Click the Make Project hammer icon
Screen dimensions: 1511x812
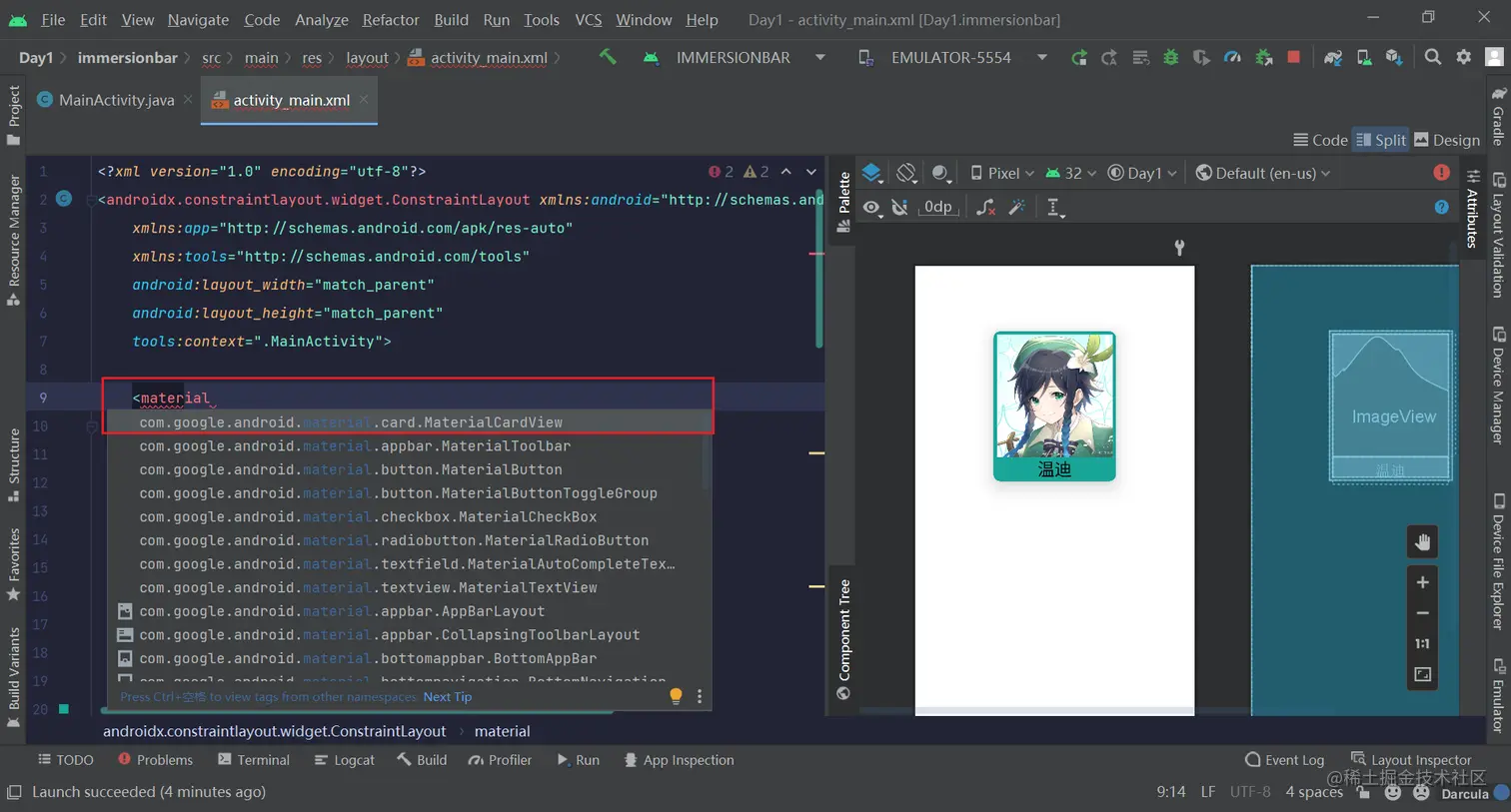point(608,57)
